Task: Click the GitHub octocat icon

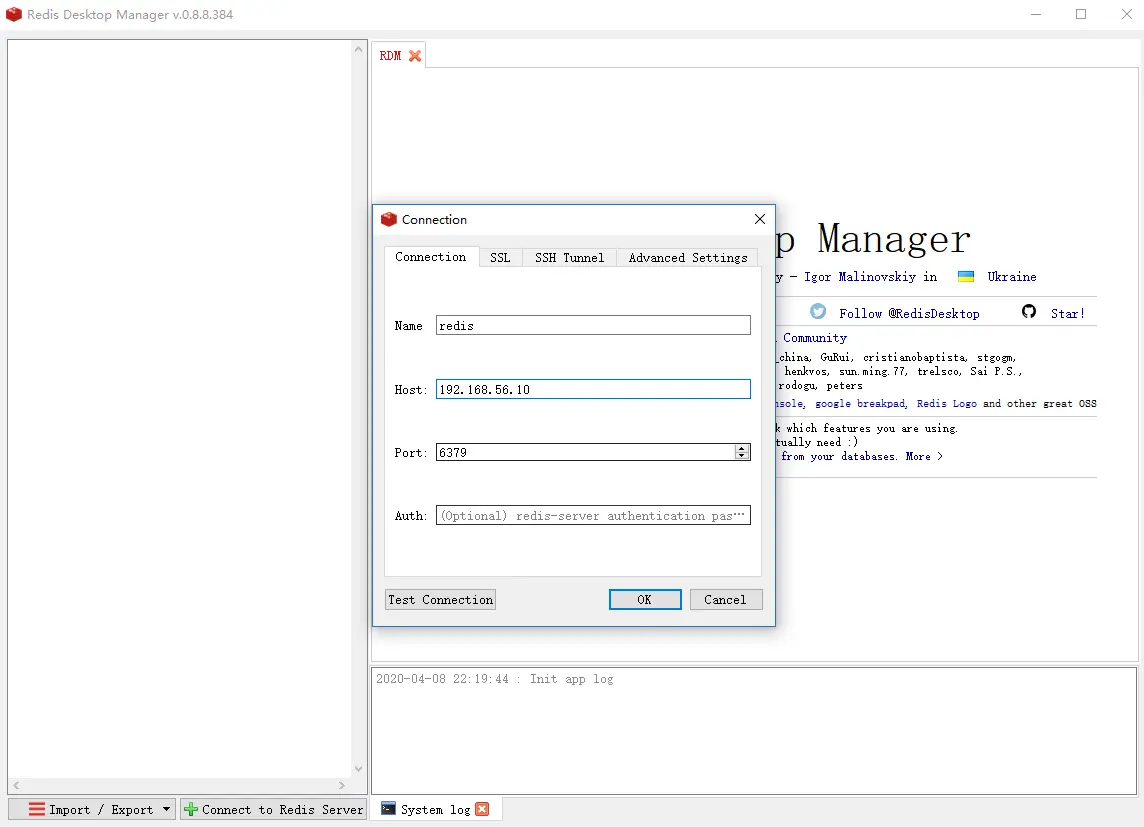Action: [x=1029, y=311]
